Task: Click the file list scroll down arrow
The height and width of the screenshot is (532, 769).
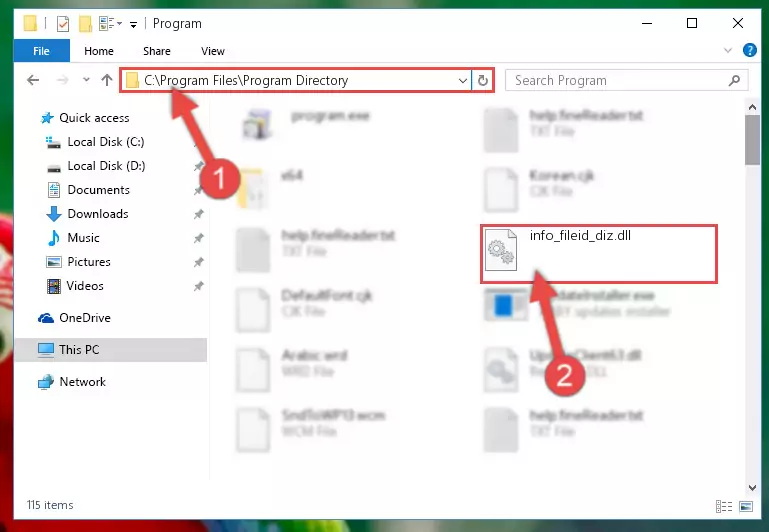Action: tap(752, 487)
